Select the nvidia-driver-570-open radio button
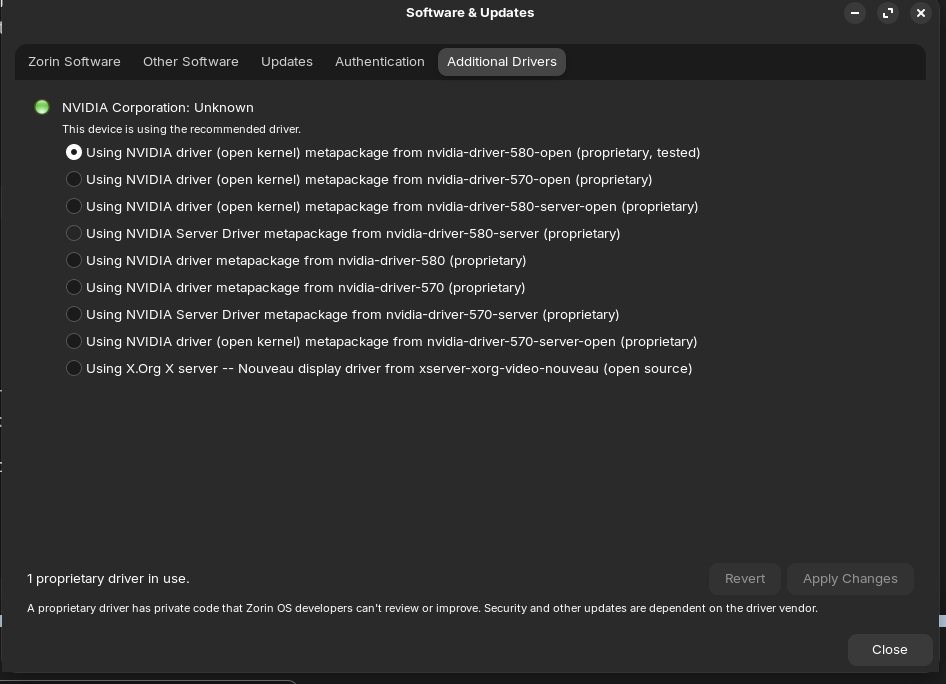The height and width of the screenshot is (684, 946). click(x=74, y=179)
